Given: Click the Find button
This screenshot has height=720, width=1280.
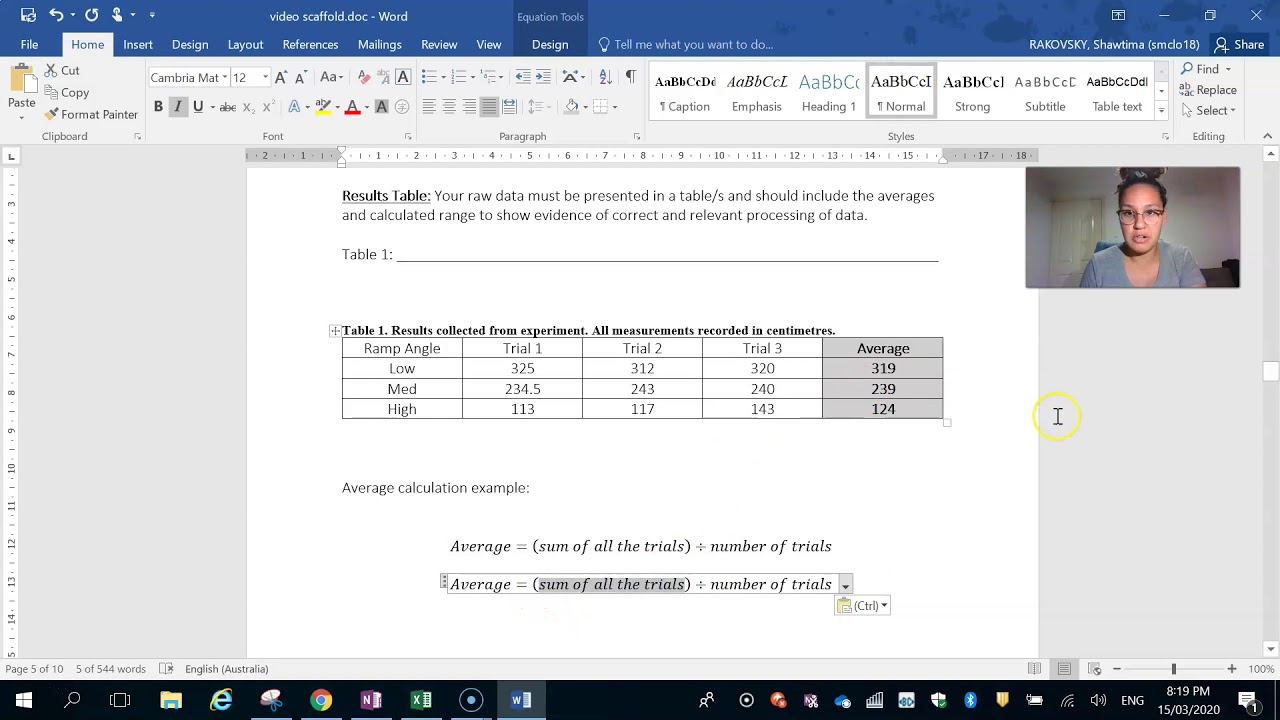Looking at the screenshot, I should (1207, 69).
